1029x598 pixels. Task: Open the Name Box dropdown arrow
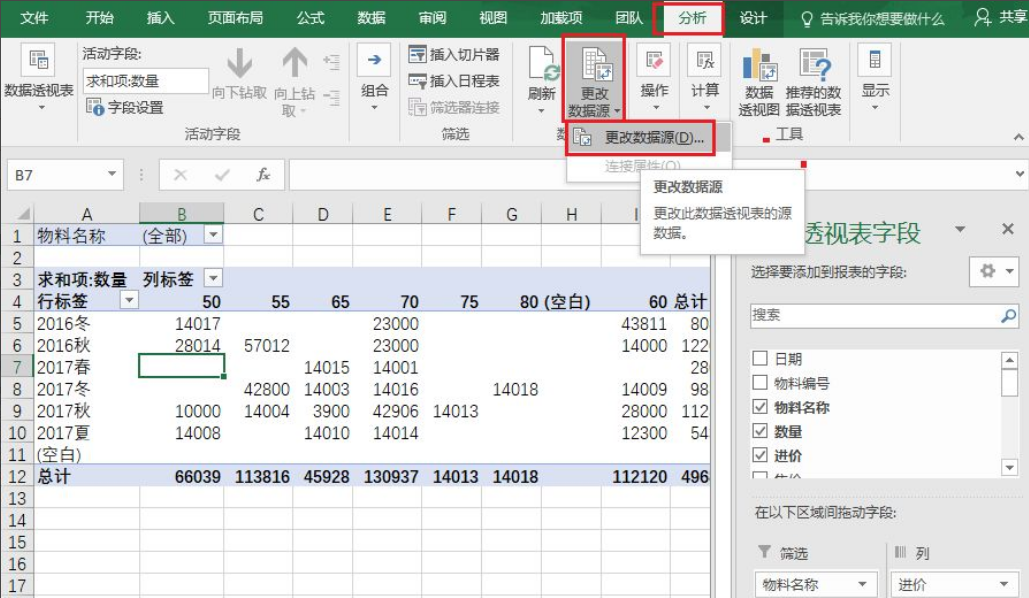[112, 175]
